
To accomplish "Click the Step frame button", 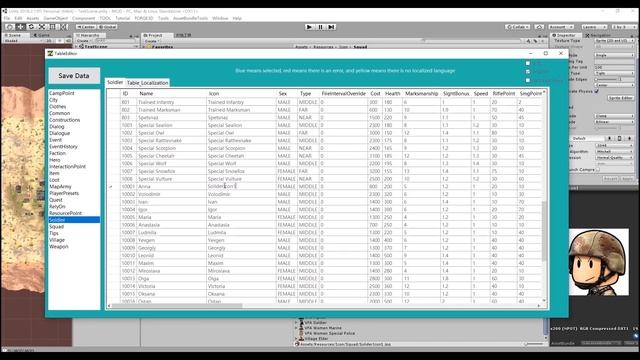I will coord(331,27).
